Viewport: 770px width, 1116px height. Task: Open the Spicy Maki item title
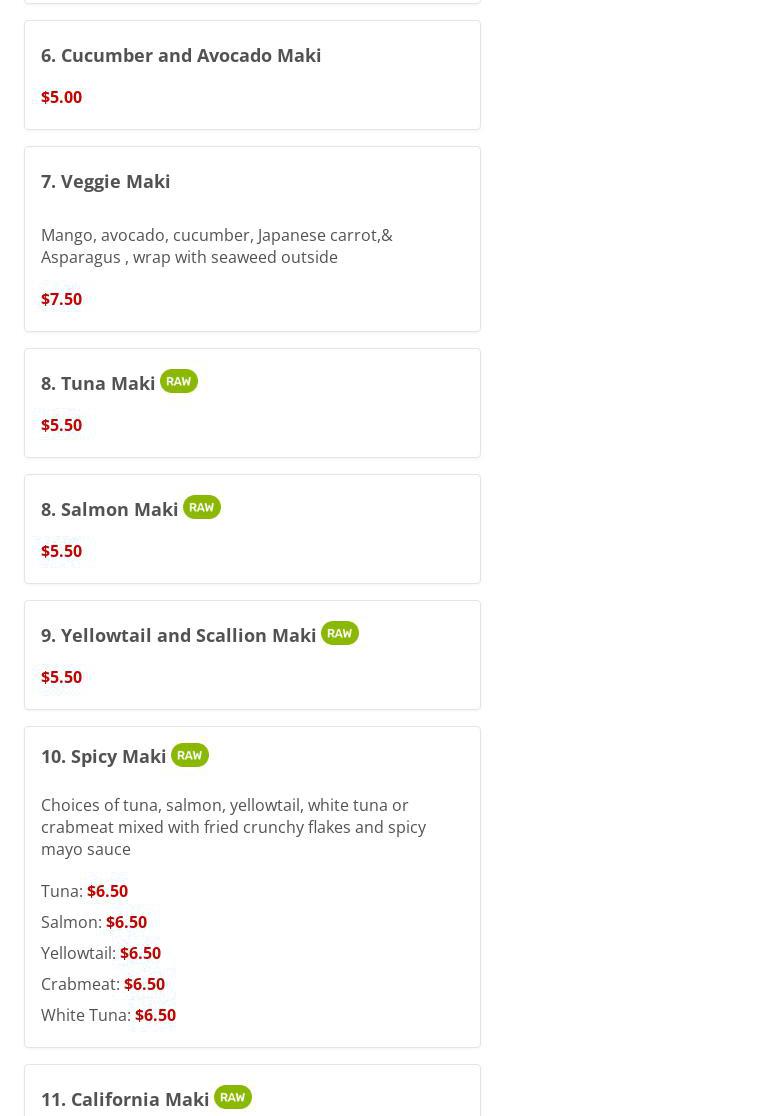click(x=103, y=756)
